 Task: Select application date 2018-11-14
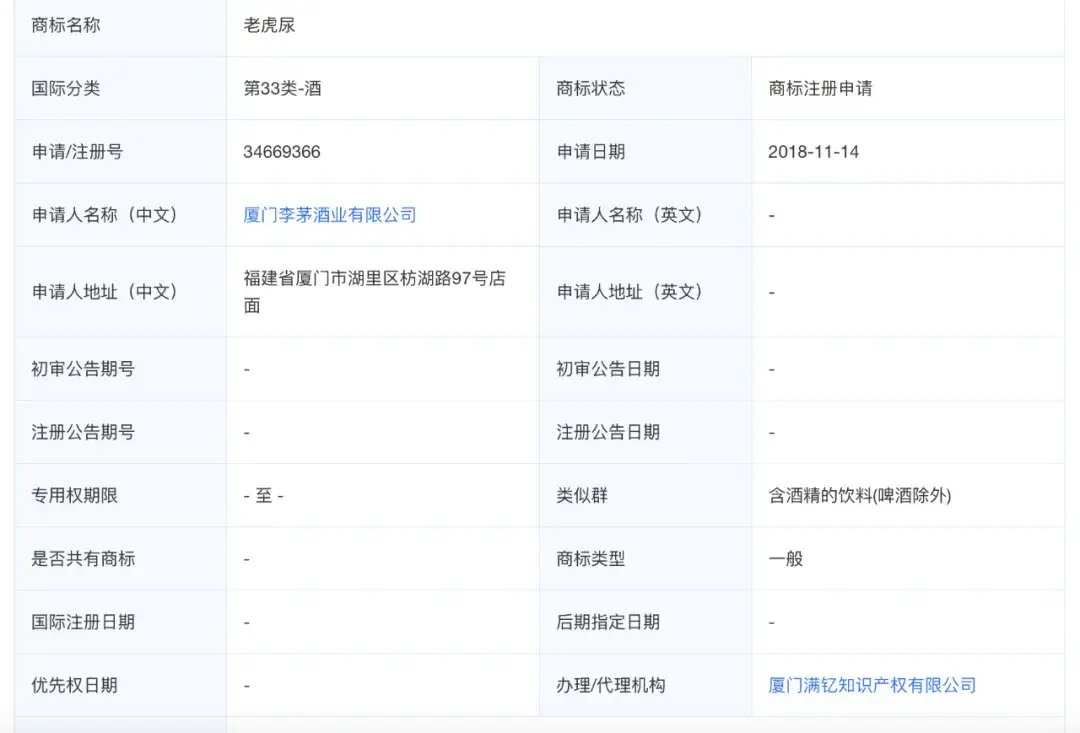[x=813, y=152]
